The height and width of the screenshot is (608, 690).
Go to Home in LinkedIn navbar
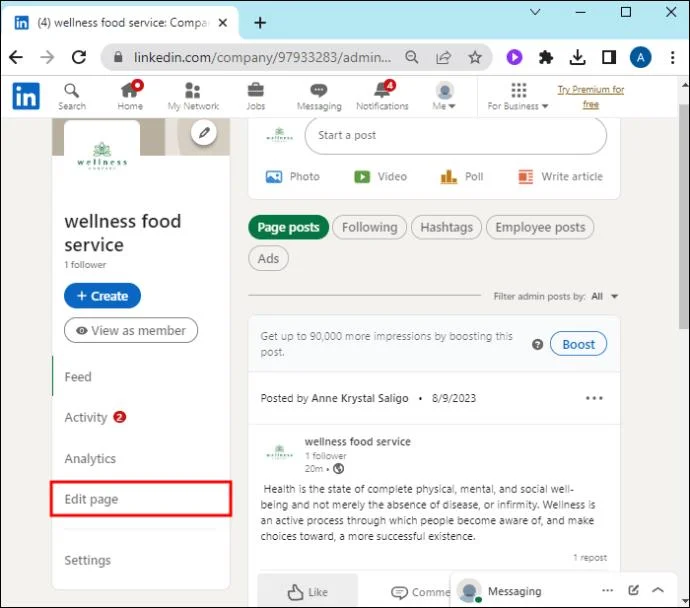pos(130,96)
